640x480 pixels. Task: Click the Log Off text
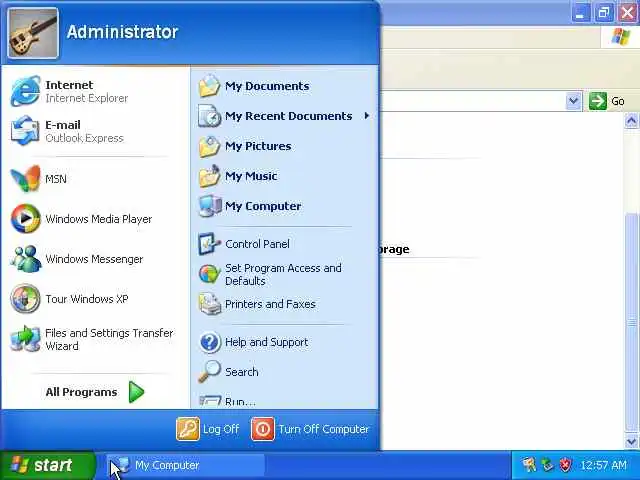click(x=221, y=429)
